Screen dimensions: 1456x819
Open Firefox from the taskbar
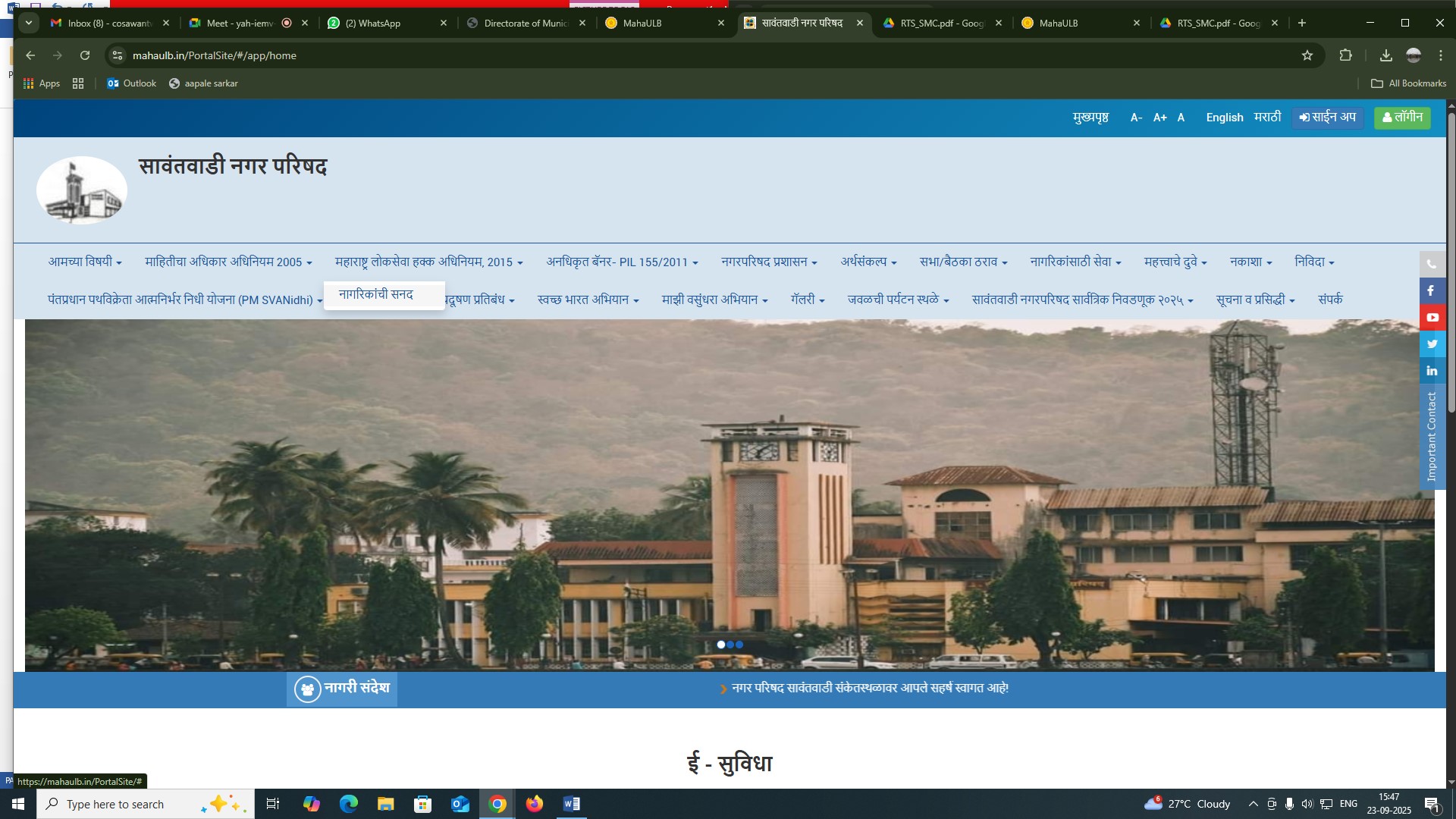pos(534,804)
